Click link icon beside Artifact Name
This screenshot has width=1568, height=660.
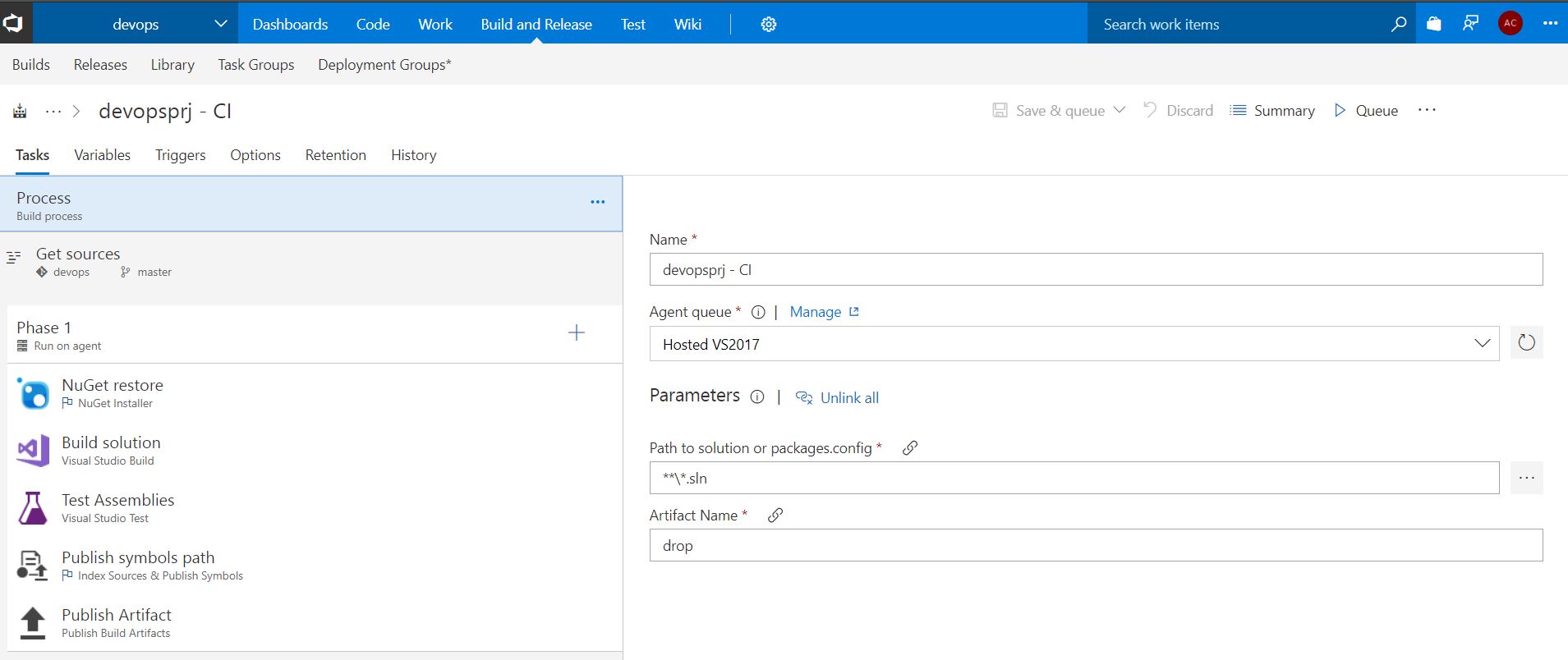(x=775, y=516)
